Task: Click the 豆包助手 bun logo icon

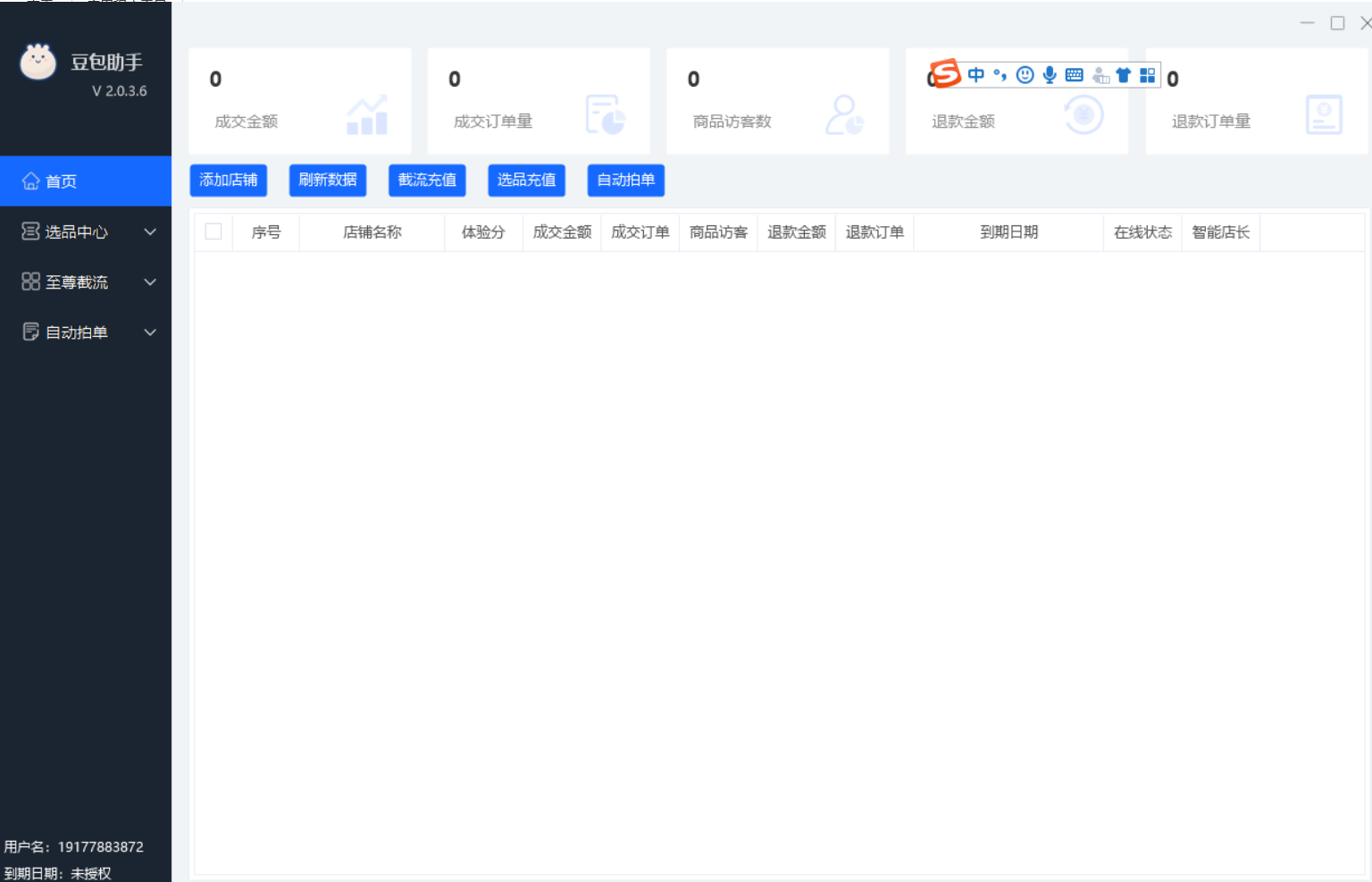Action: pos(38,62)
